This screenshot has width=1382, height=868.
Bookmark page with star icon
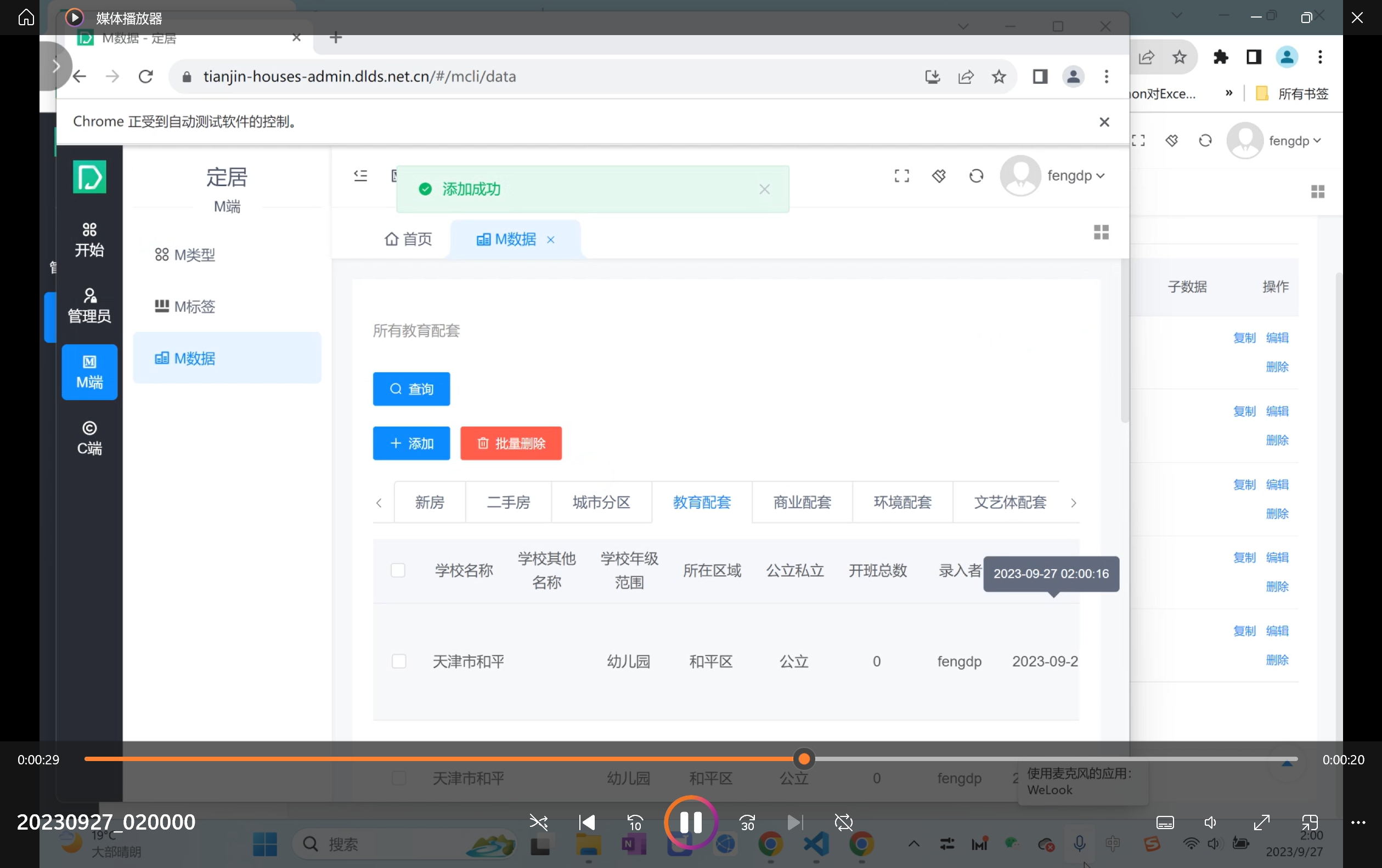999,76
